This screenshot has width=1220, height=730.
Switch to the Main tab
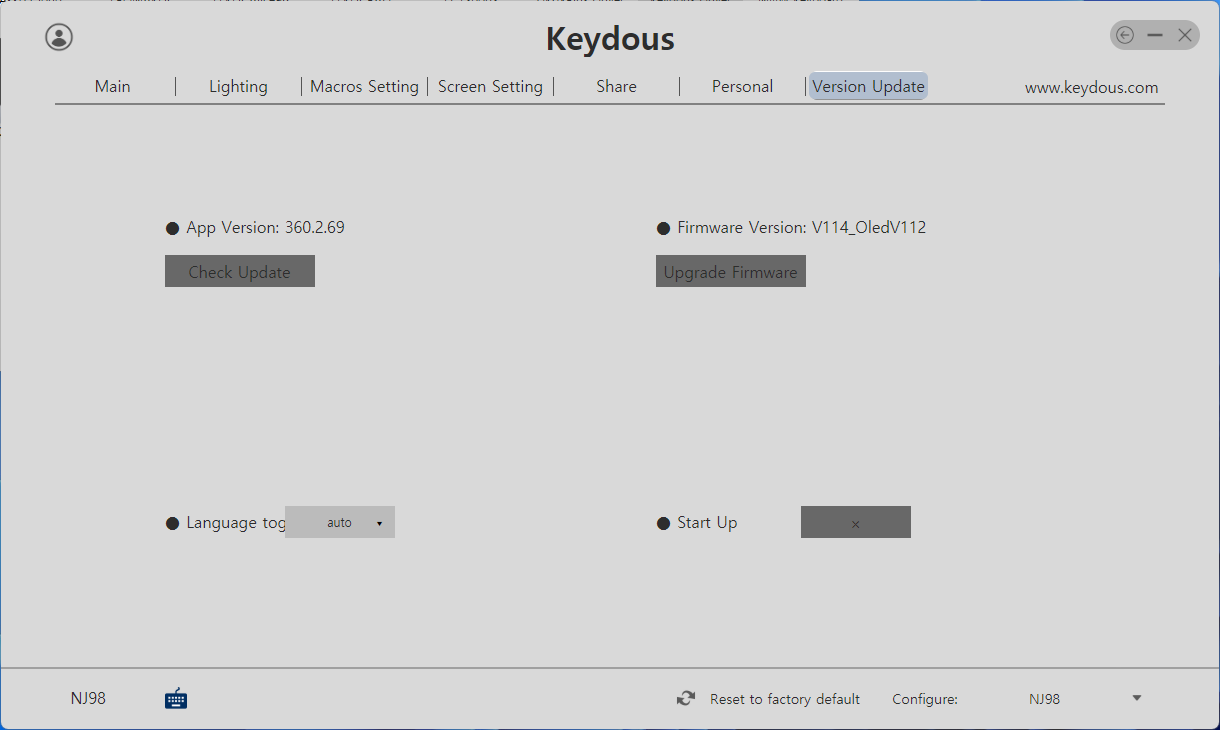point(113,86)
